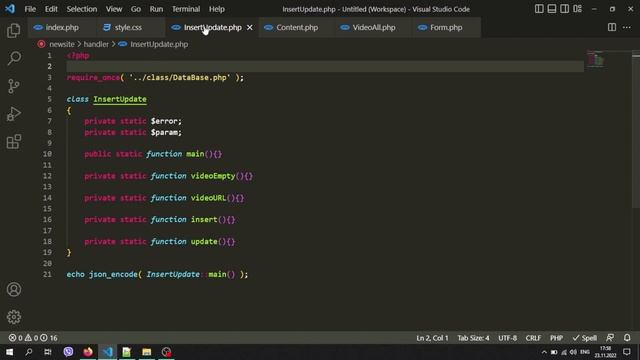Change the Tab Size: 4 indentation setting
This screenshot has width=640, height=360.
pos(473,338)
